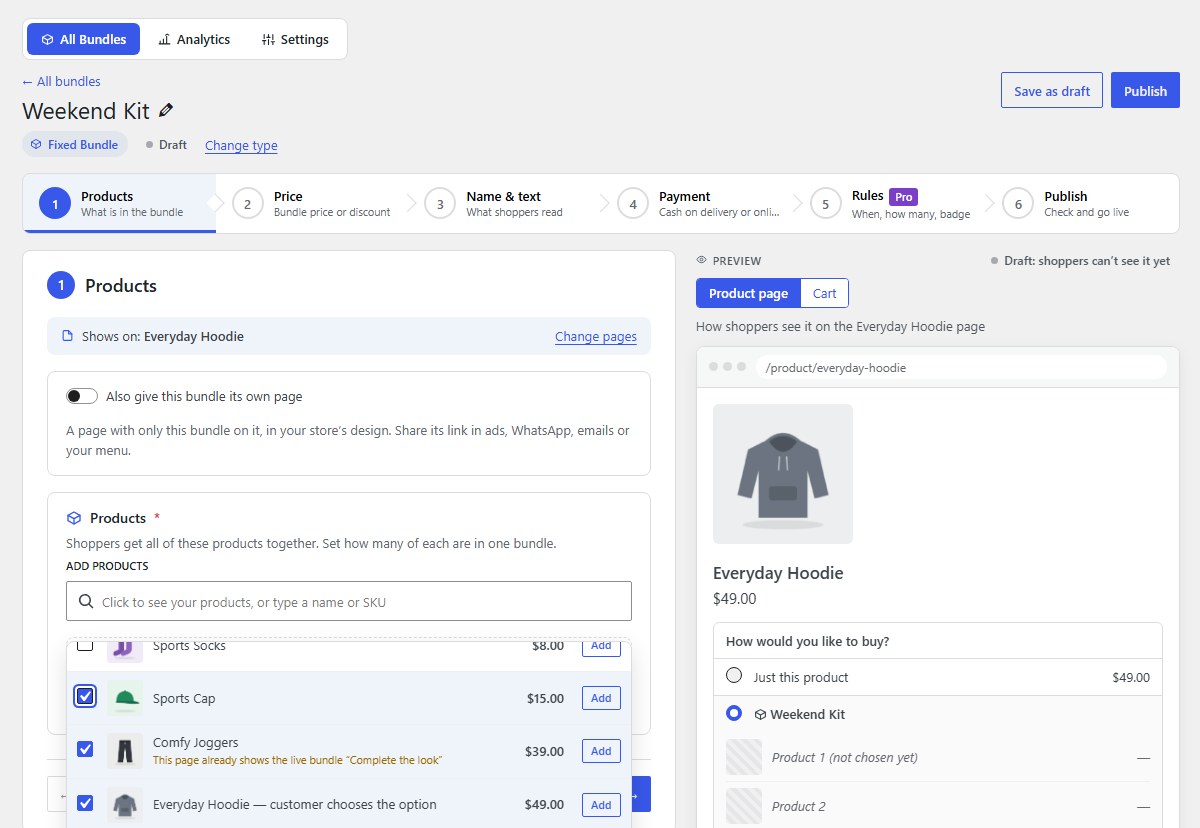Click the Change type link

[241, 145]
